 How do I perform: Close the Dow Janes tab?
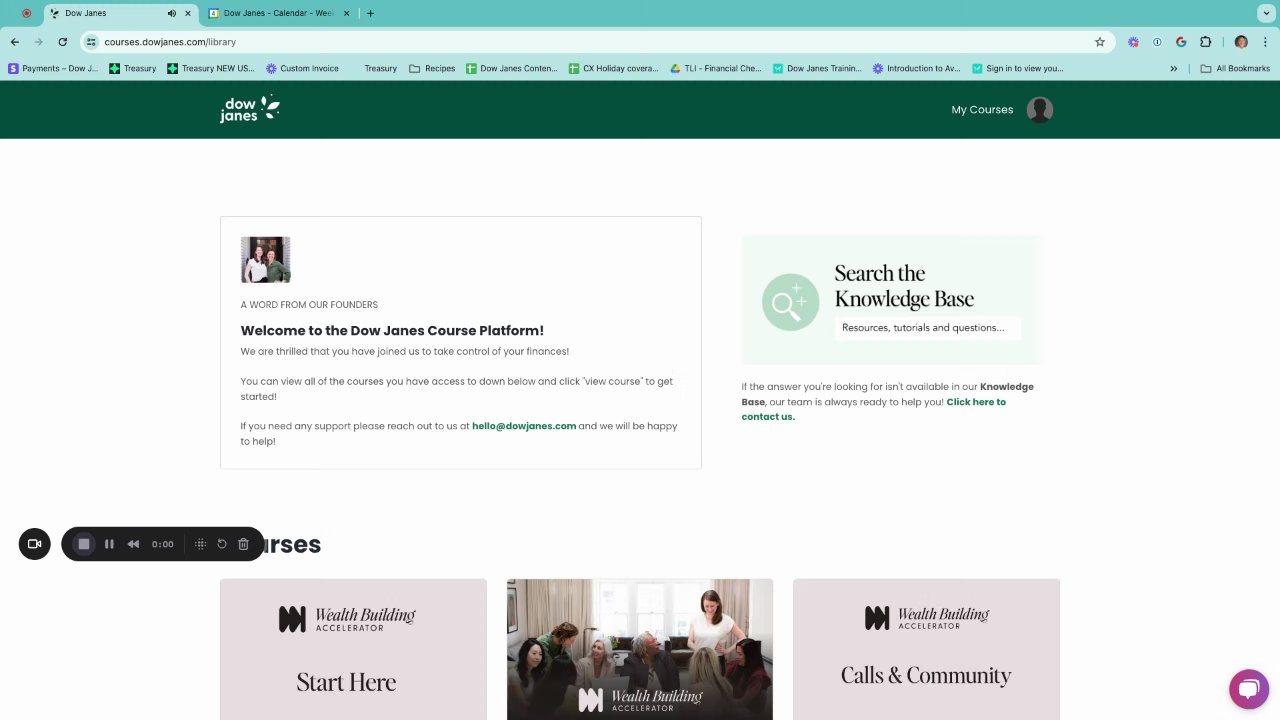click(187, 13)
